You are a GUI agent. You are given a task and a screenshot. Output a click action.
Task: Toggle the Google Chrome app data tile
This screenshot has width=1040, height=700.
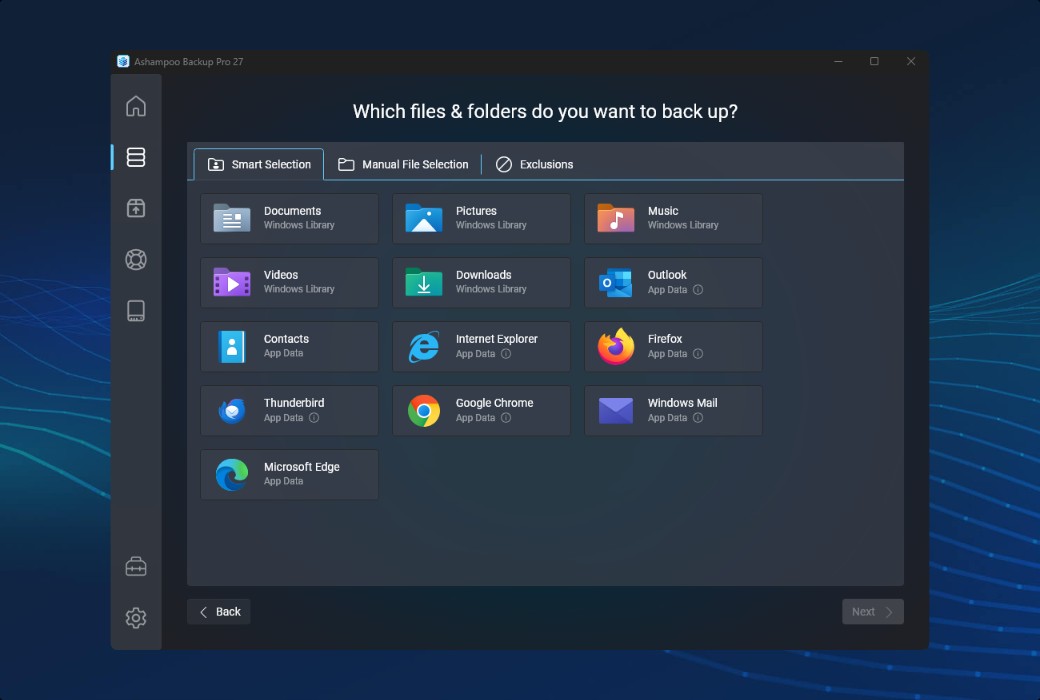(481, 410)
